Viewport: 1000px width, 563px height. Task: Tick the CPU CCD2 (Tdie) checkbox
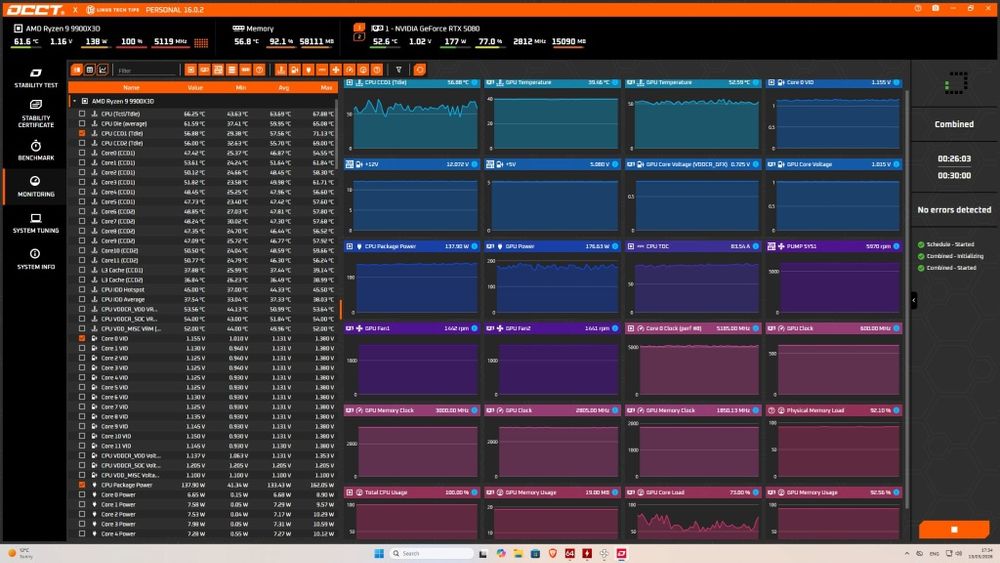[82, 143]
